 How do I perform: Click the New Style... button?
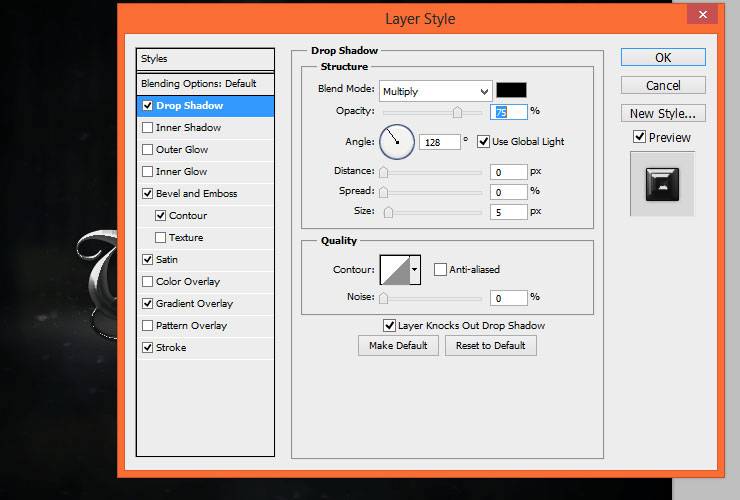coord(663,114)
